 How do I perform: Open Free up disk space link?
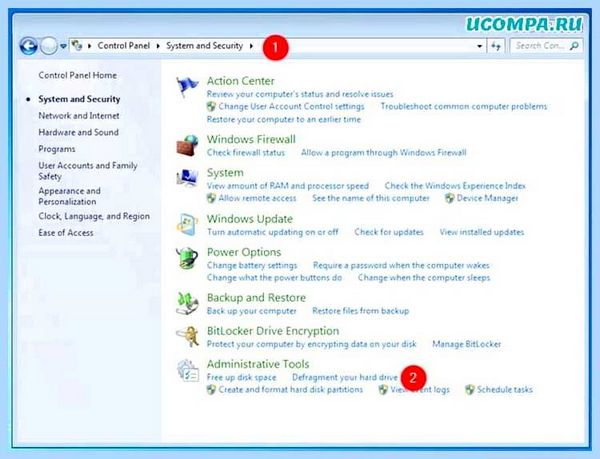[241, 378]
